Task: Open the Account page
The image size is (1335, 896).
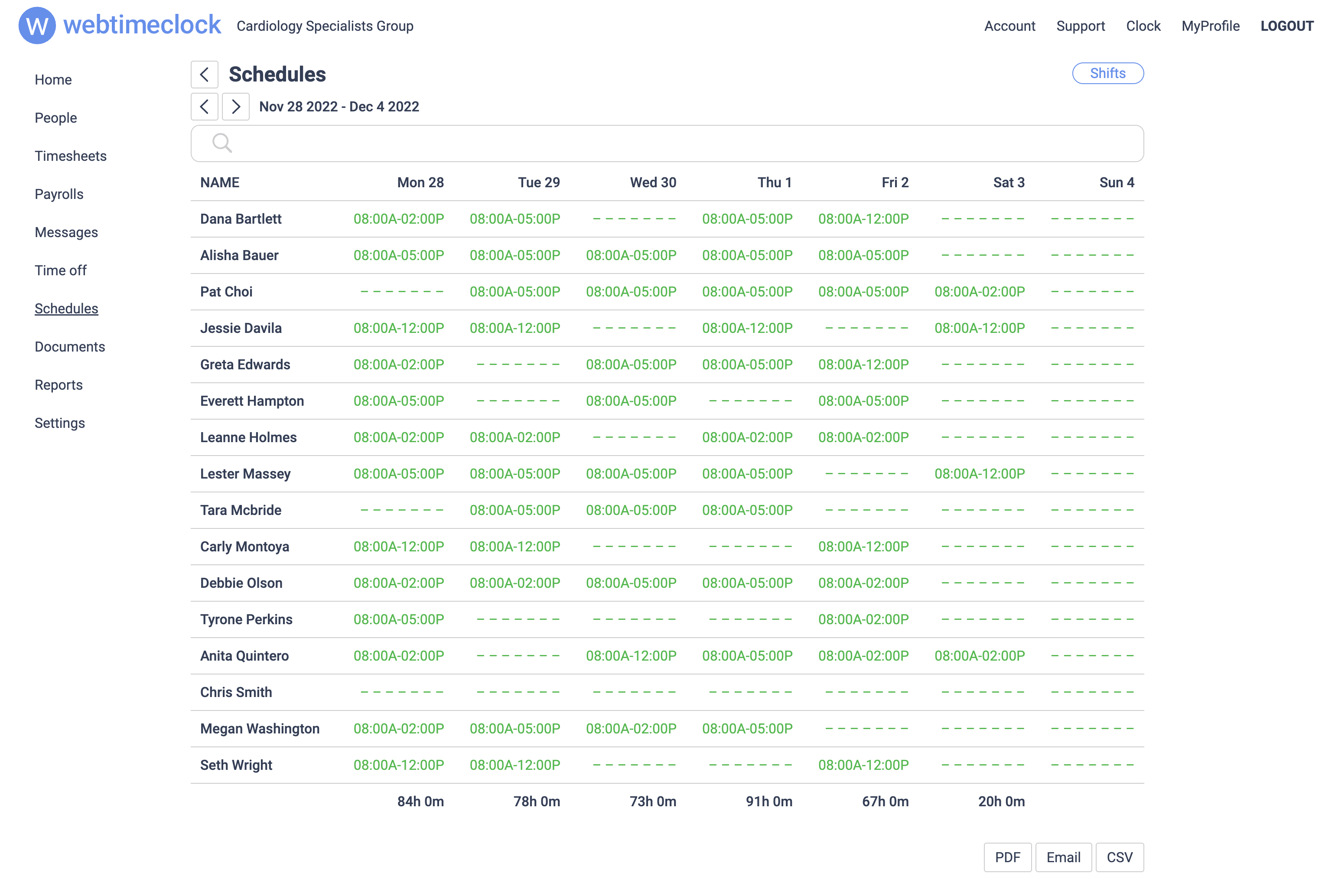Action: [x=1009, y=26]
